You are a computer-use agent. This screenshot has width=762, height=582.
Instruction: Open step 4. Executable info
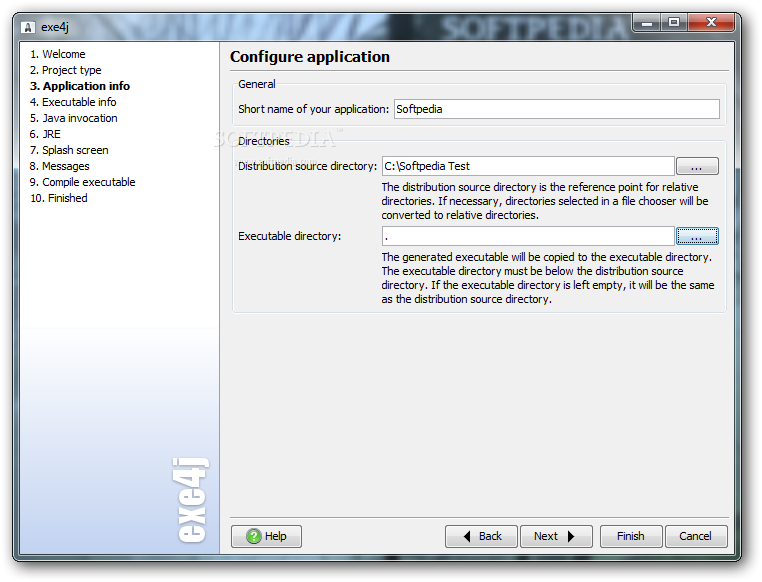pyautogui.click(x=73, y=102)
